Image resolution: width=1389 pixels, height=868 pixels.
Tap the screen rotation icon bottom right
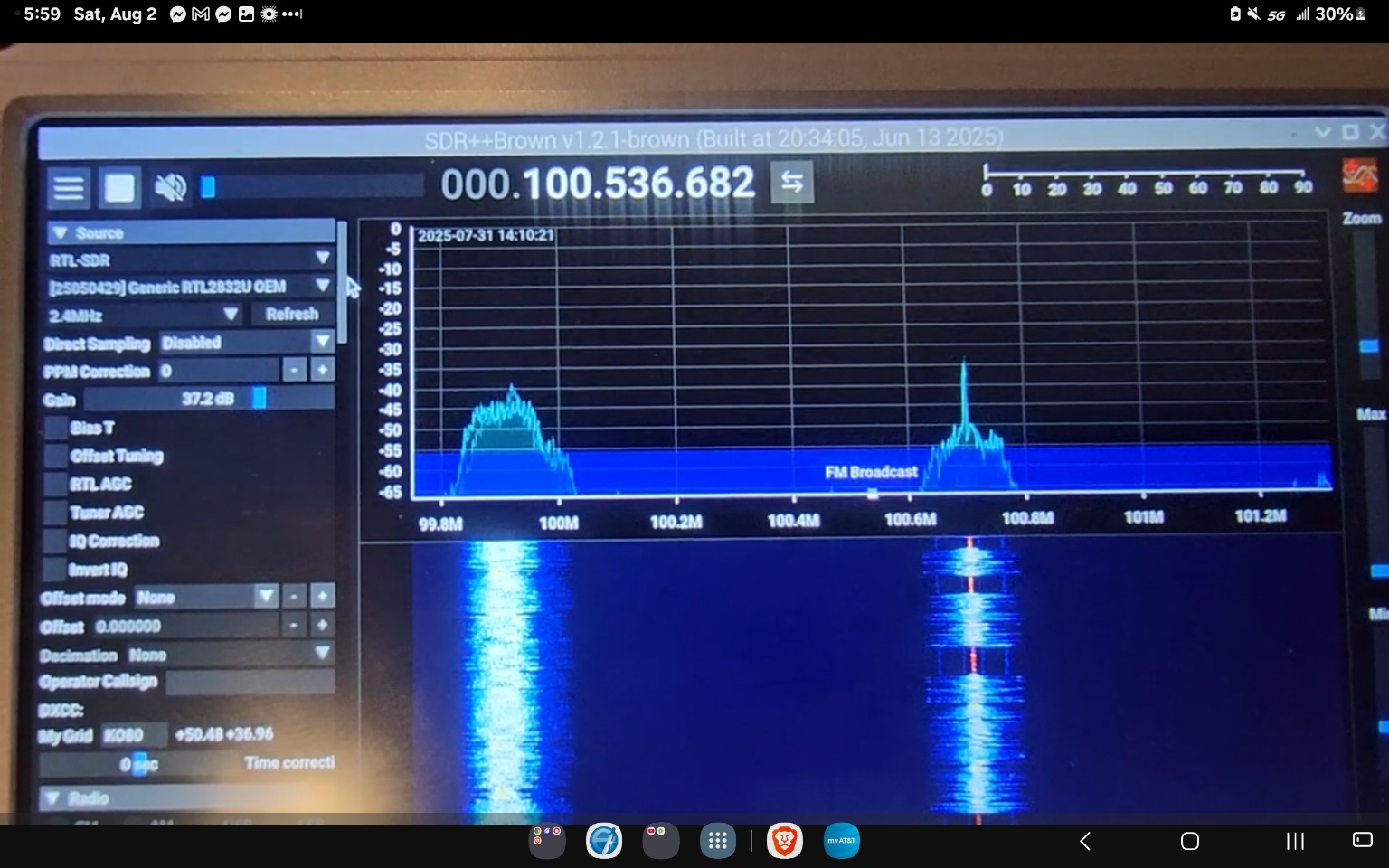point(1362,840)
